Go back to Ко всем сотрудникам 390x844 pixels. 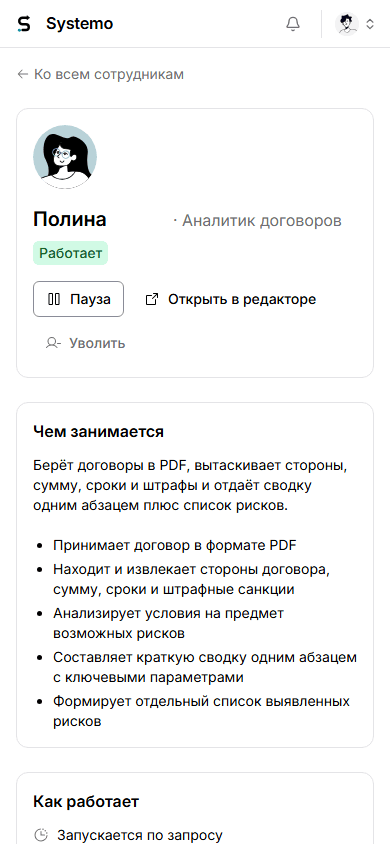(x=100, y=74)
